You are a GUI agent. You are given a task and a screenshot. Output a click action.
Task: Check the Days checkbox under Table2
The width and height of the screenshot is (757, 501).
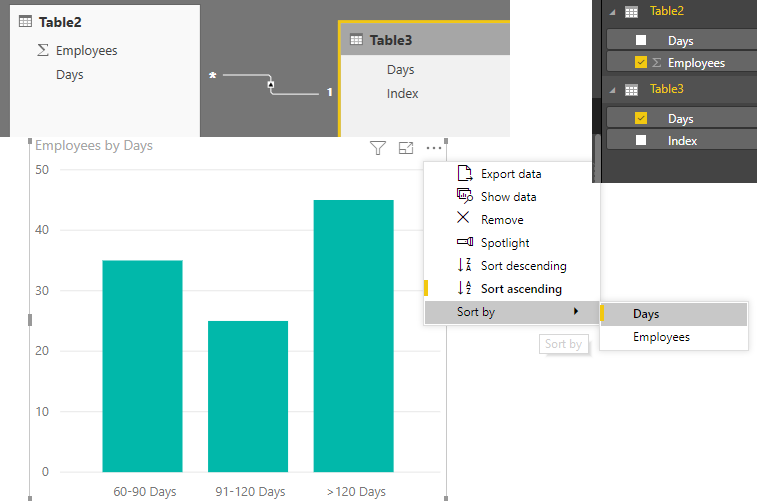coord(641,40)
